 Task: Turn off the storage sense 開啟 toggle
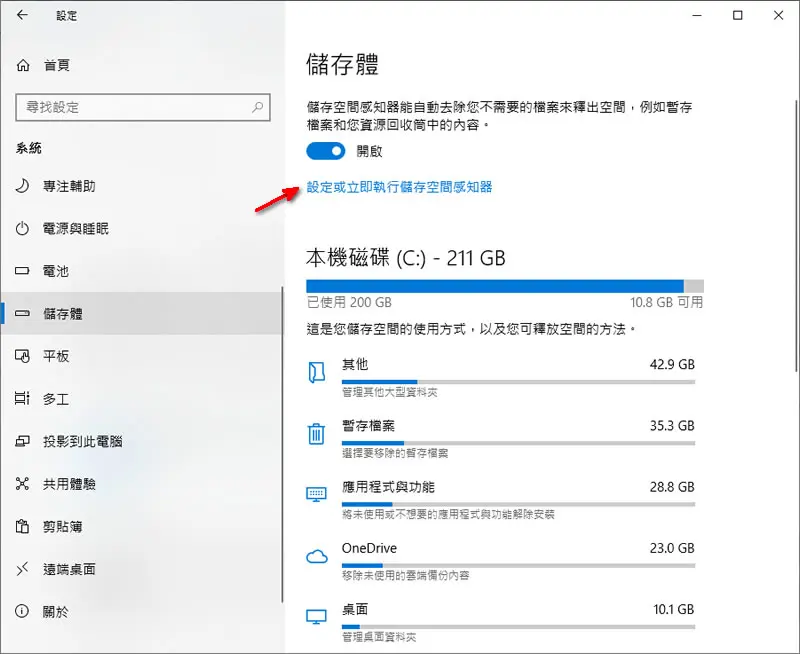coord(326,151)
